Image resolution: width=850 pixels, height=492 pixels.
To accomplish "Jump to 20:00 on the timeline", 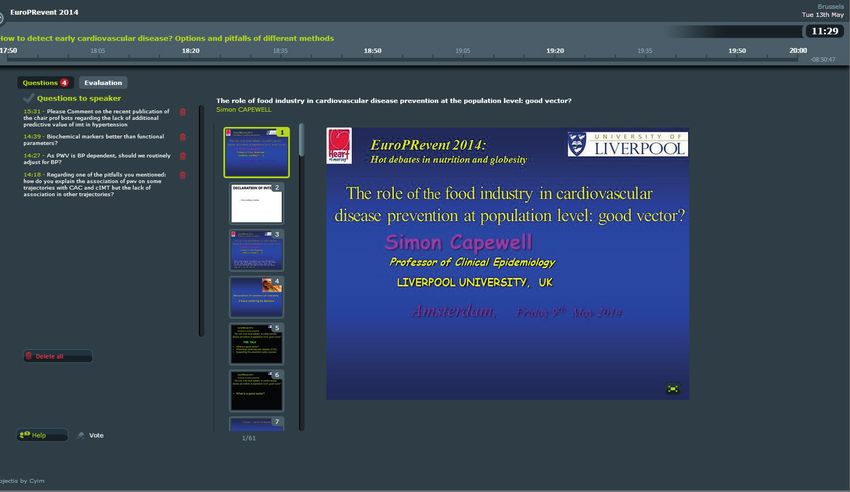I will [x=798, y=50].
